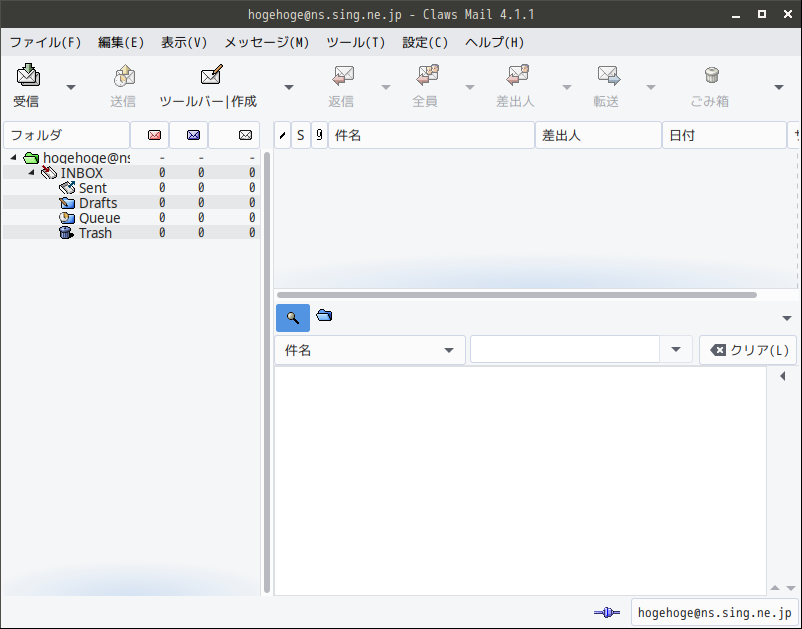Click the quick search text input field
Image resolution: width=802 pixels, height=629 pixels.
[565, 350]
